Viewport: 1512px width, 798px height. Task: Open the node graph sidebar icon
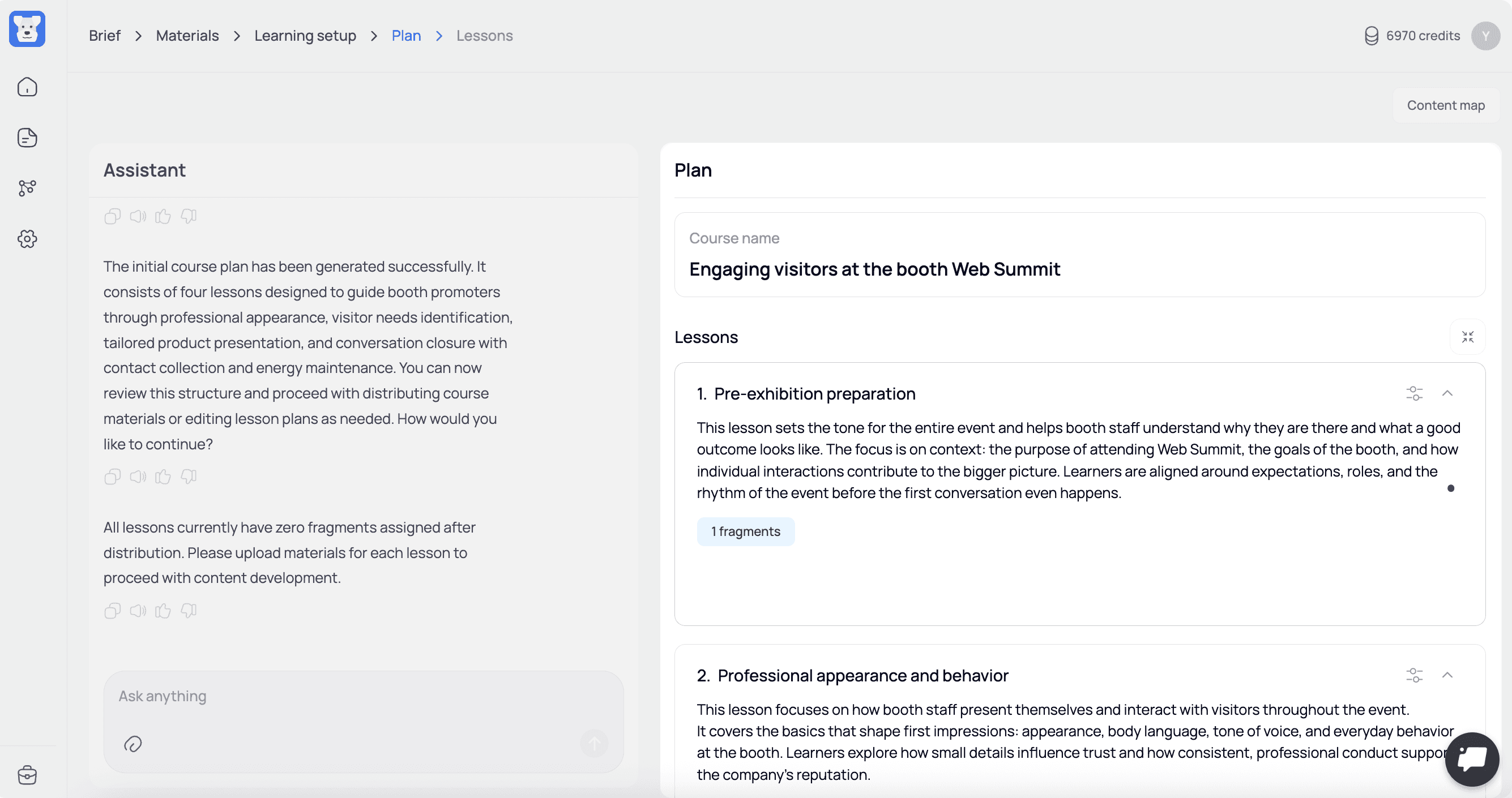tap(27, 188)
